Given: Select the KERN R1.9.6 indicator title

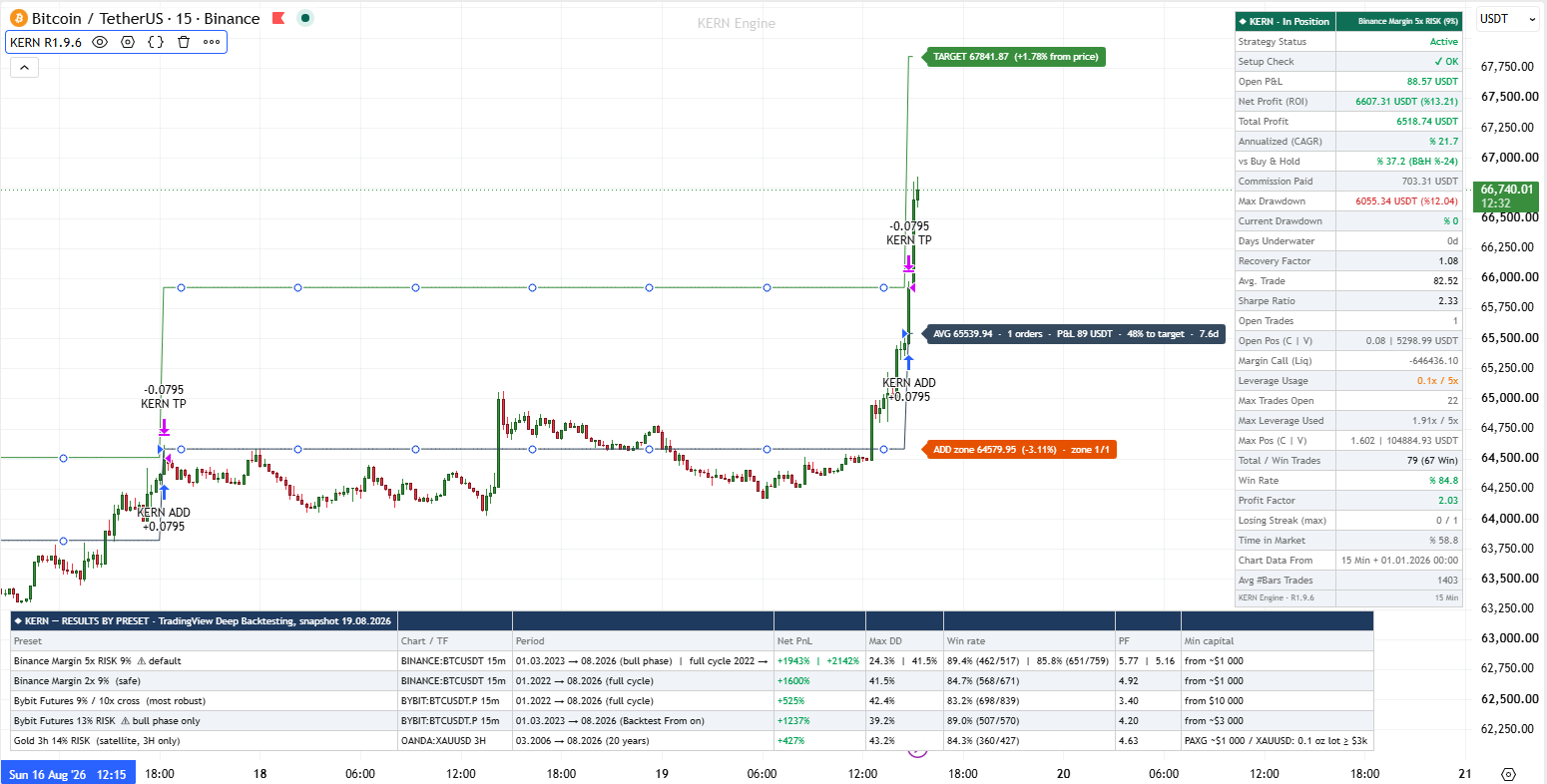Looking at the screenshot, I should pyautogui.click(x=46, y=42).
